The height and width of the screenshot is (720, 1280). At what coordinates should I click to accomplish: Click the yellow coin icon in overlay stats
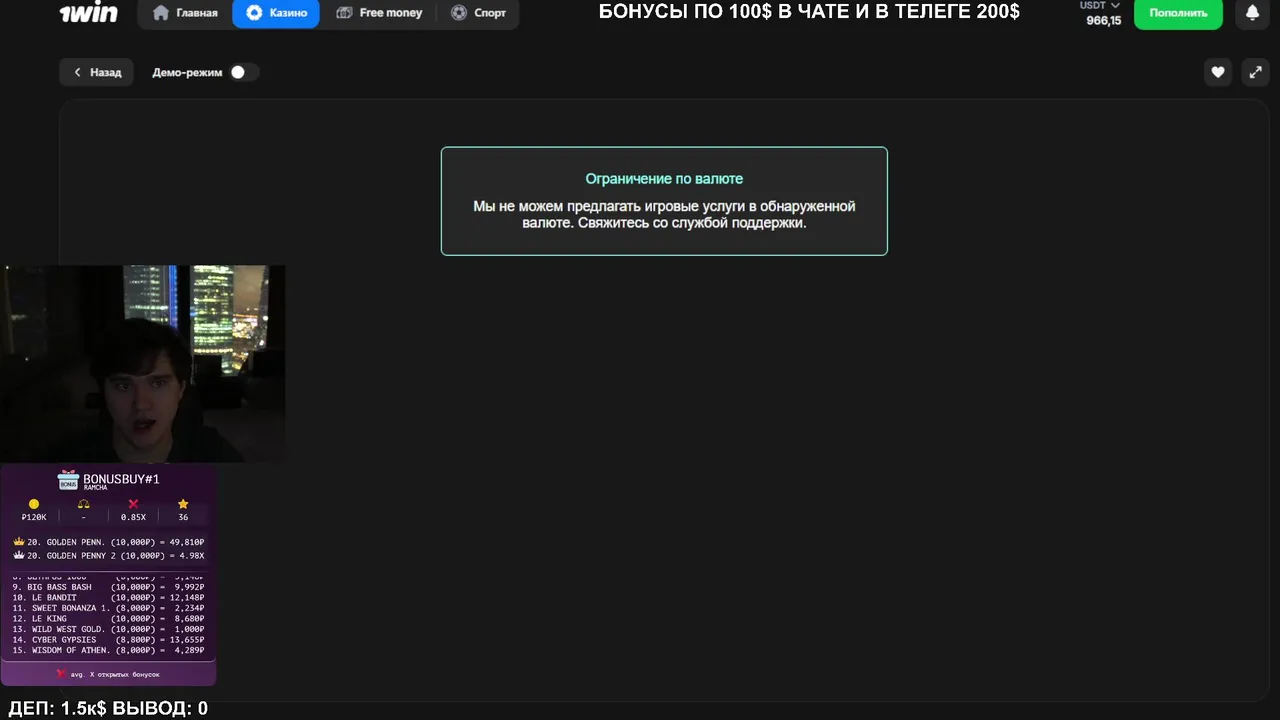(x=34, y=504)
